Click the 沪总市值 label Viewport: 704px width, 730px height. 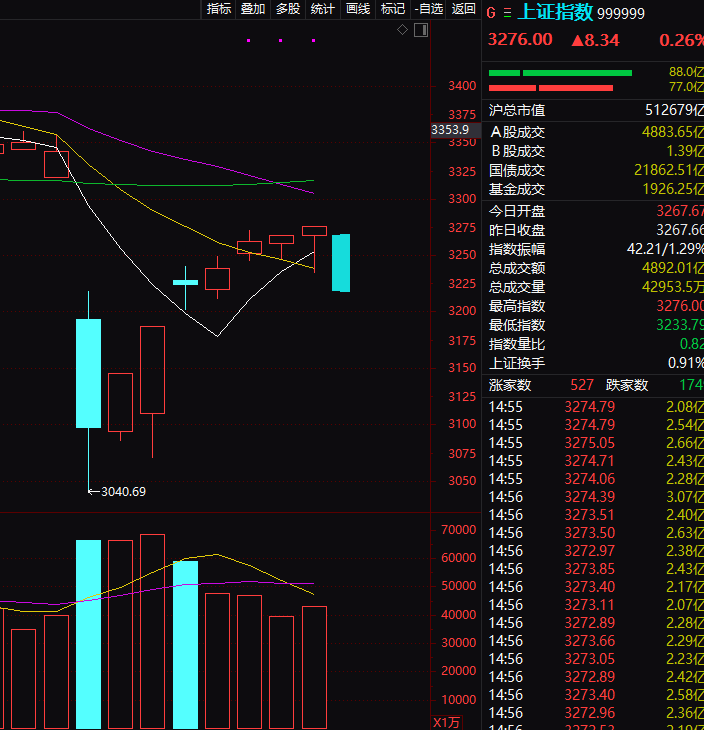coord(517,110)
